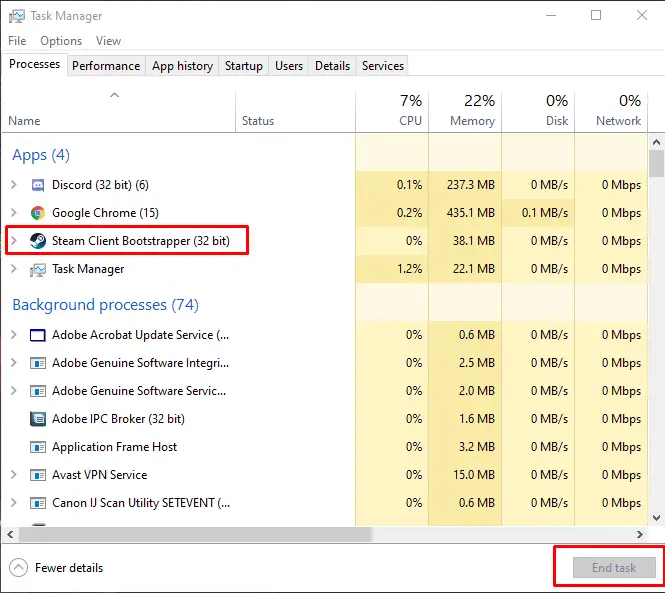
Task: Click the Adobe Genuine Software Integrity icon
Action: pos(38,363)
